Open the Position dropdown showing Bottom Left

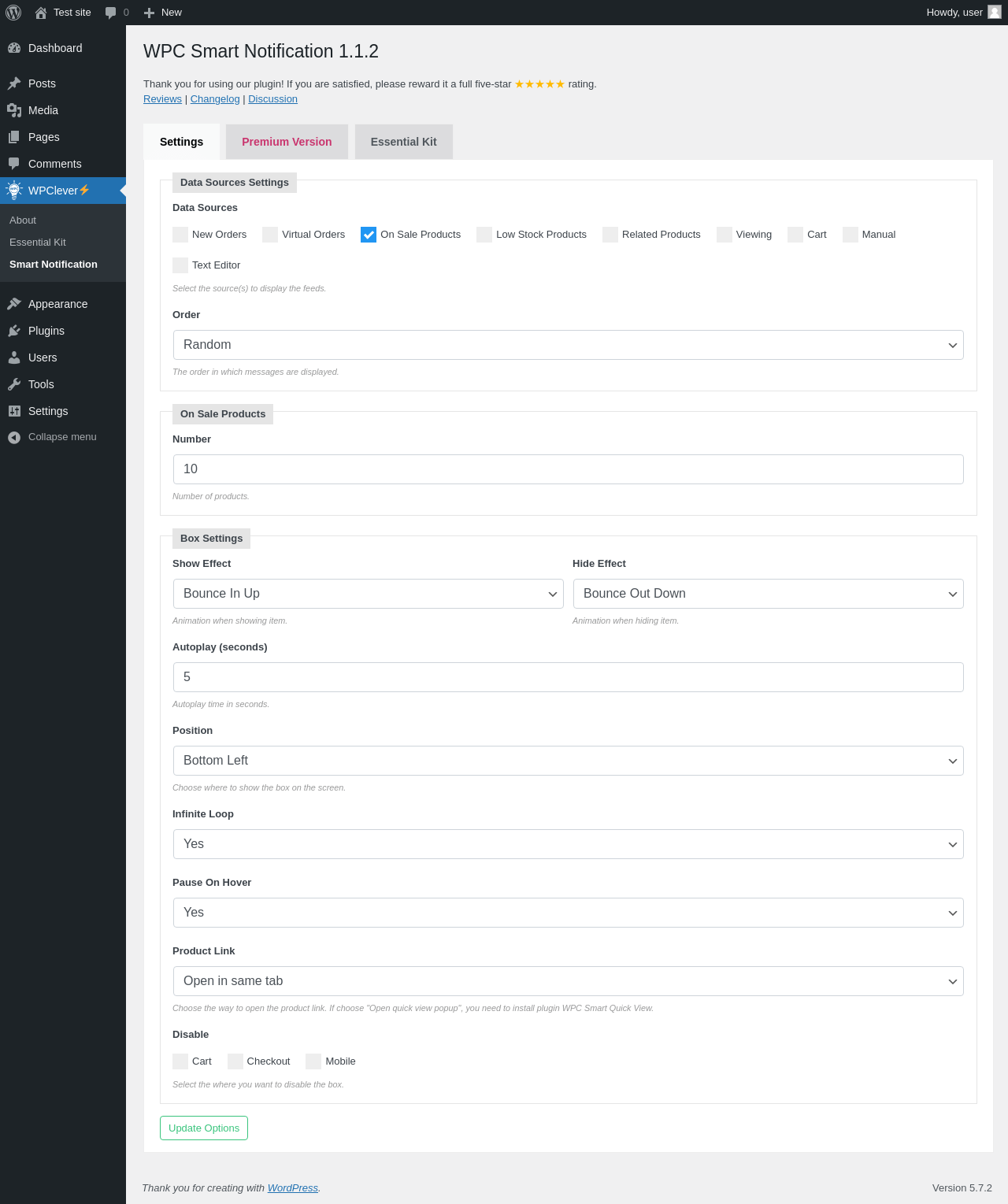point(569,761)
